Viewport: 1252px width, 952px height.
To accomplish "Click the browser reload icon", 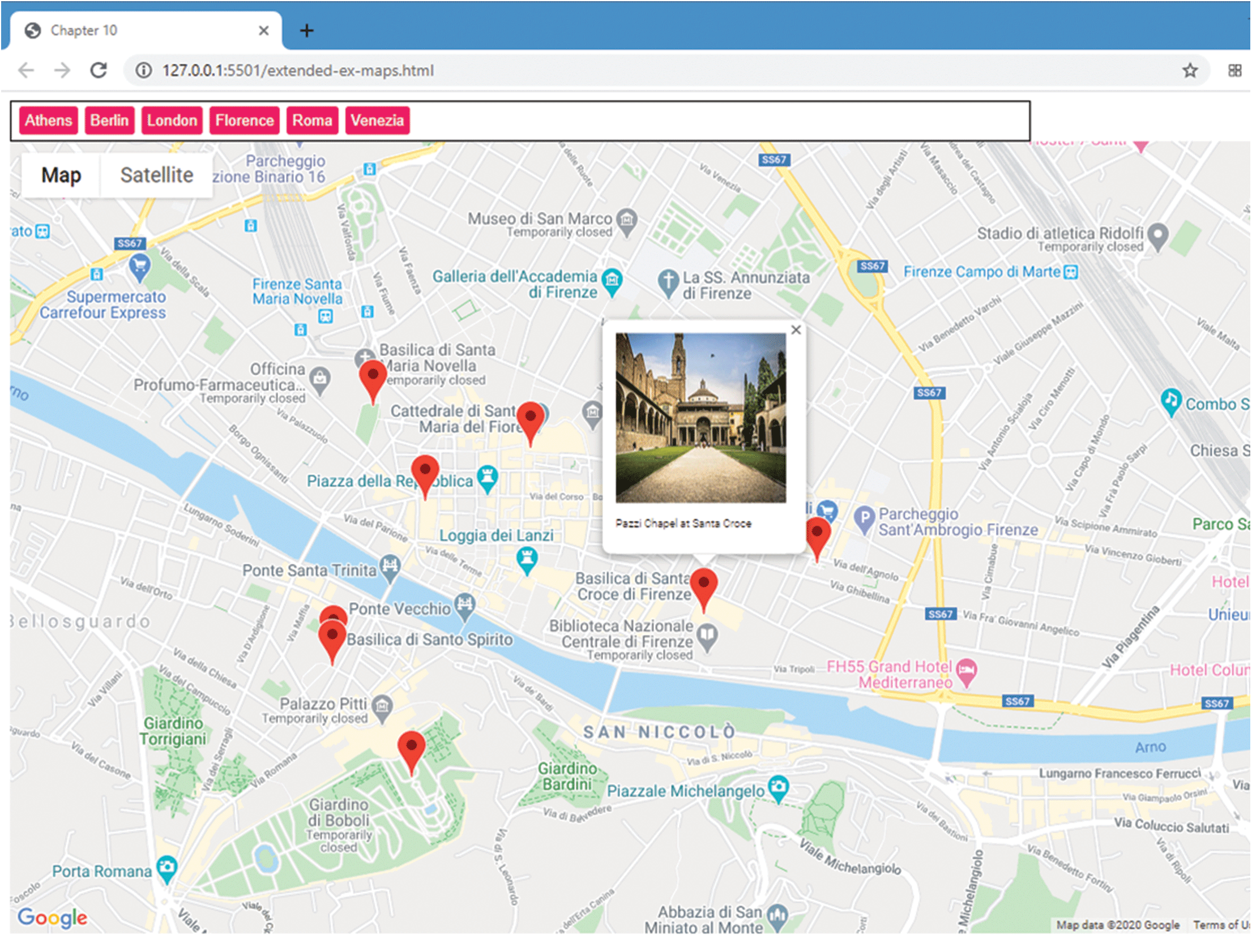I will click(99, 70).
